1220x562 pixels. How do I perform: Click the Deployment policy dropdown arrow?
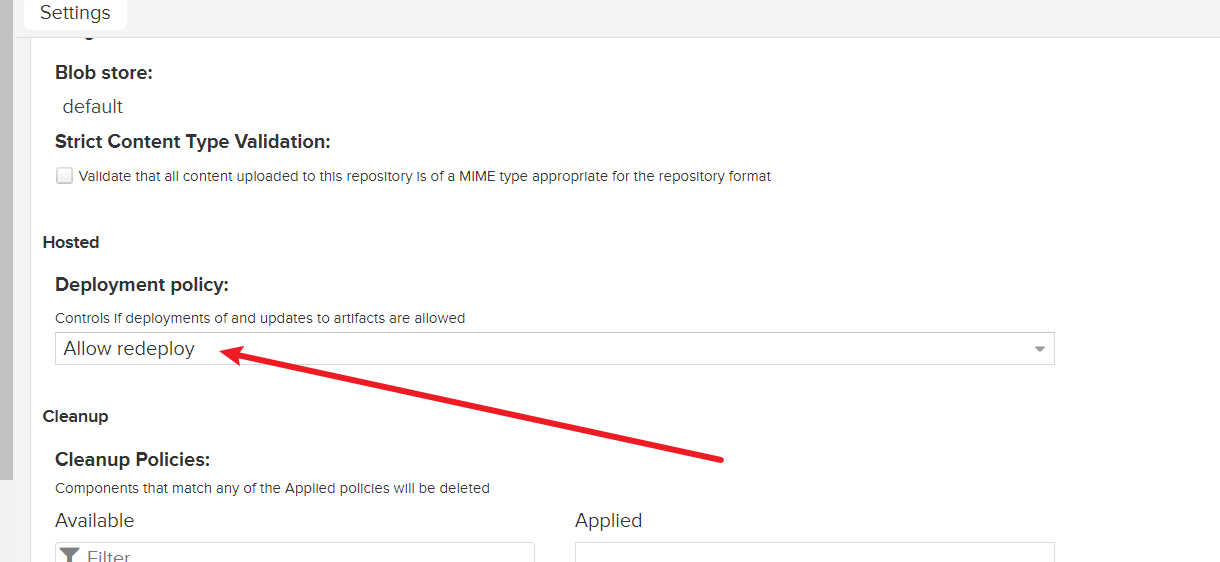click(1039, 349)
